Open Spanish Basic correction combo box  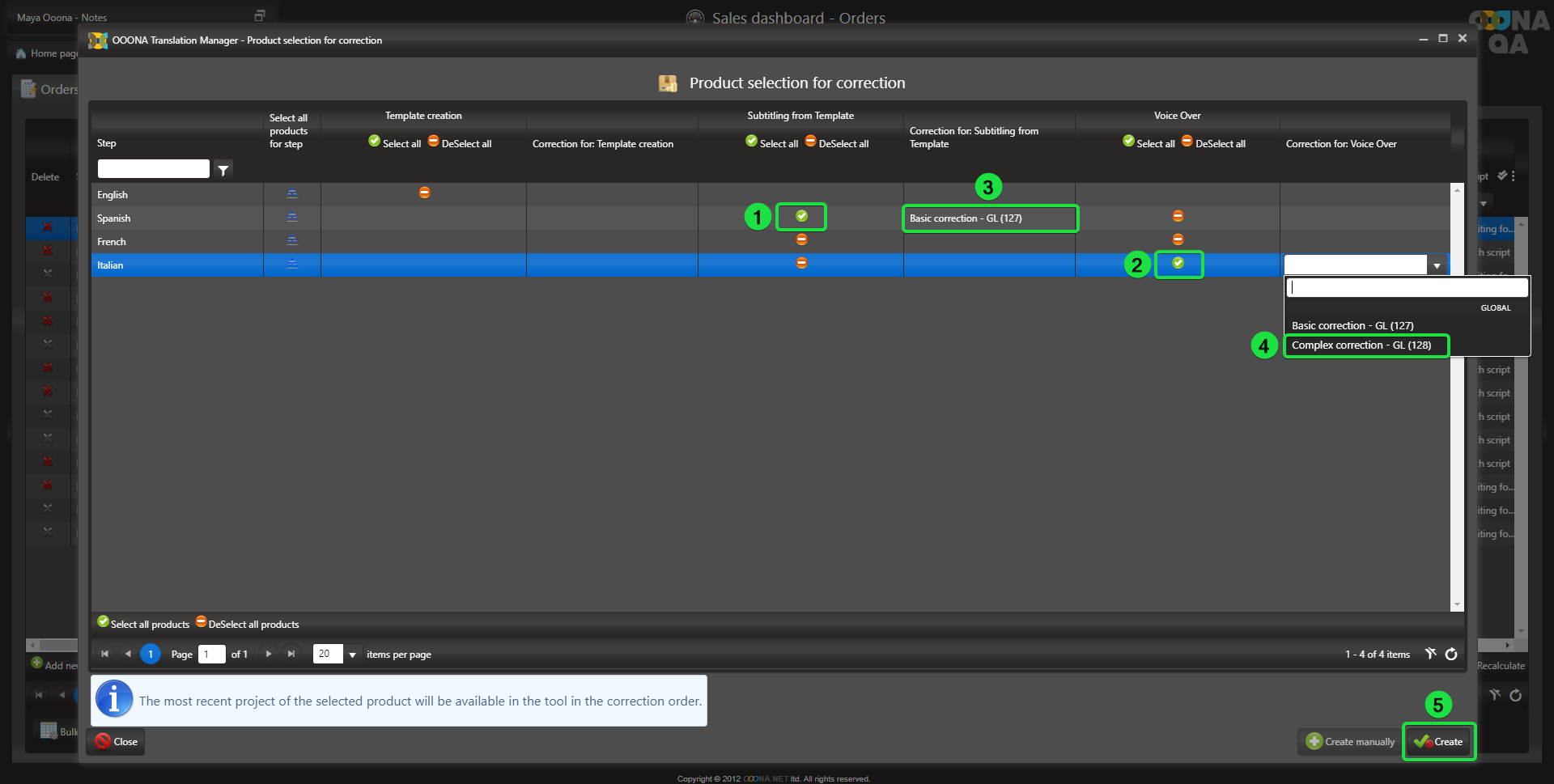click(x=989, y=218)
